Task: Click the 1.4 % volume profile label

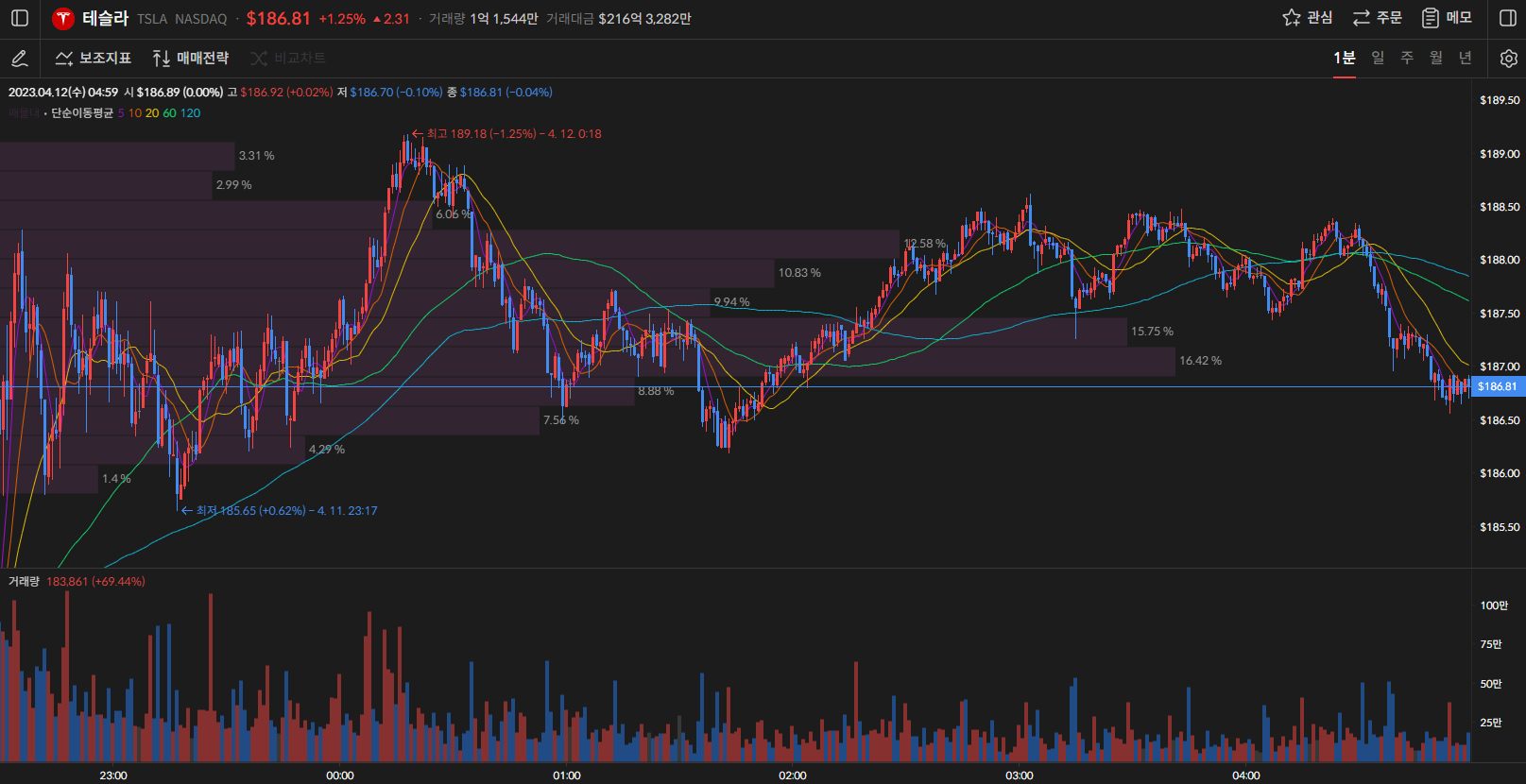Action: click(x=116, y=479)
